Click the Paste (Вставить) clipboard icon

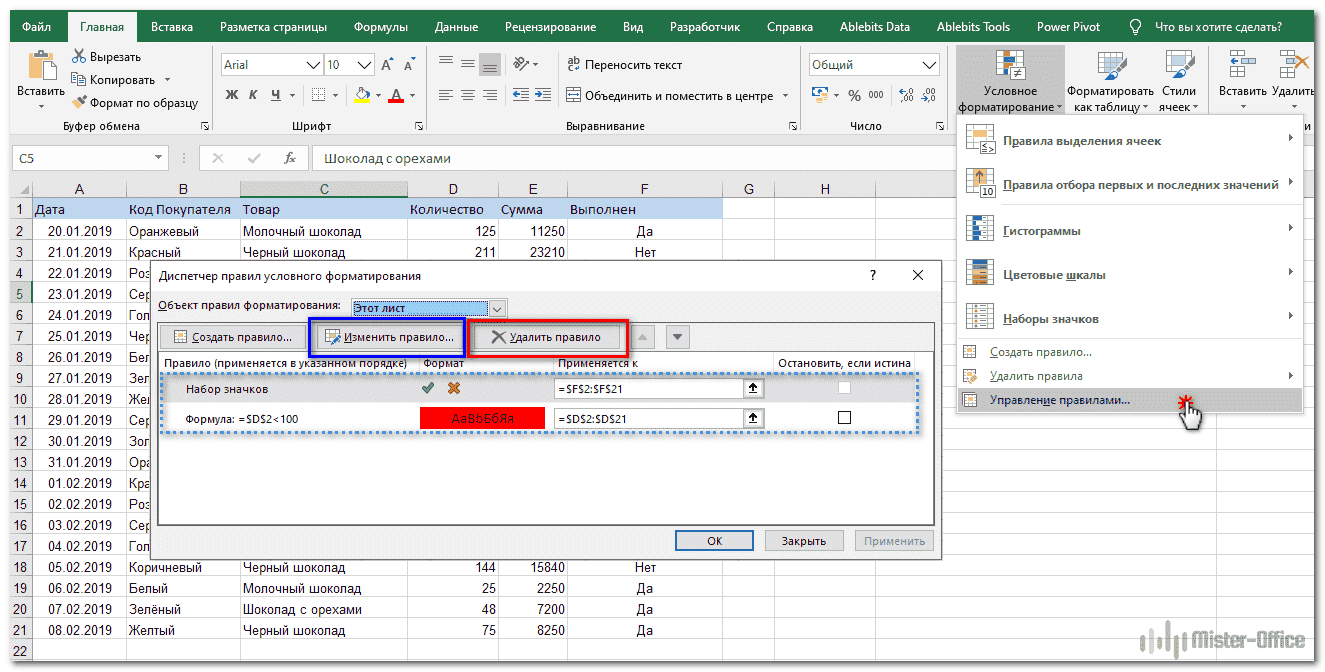41,66
